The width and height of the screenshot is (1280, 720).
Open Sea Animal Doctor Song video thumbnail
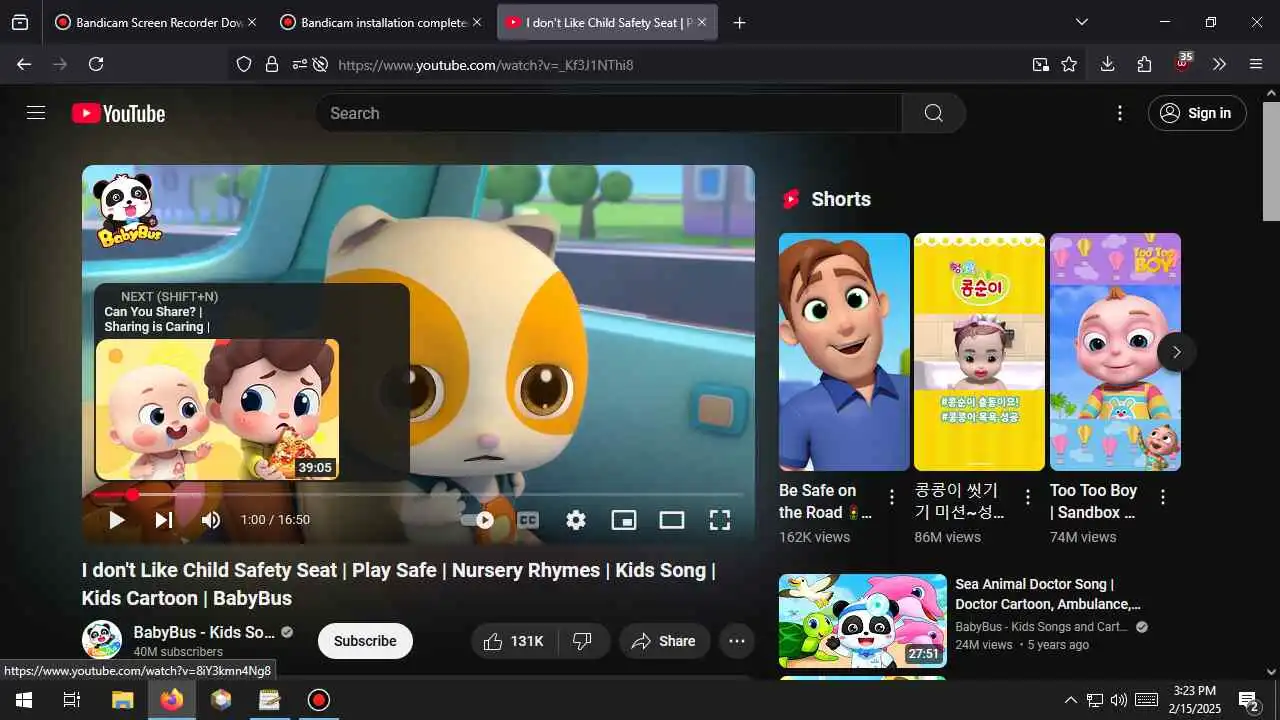(x=863, y=620)
